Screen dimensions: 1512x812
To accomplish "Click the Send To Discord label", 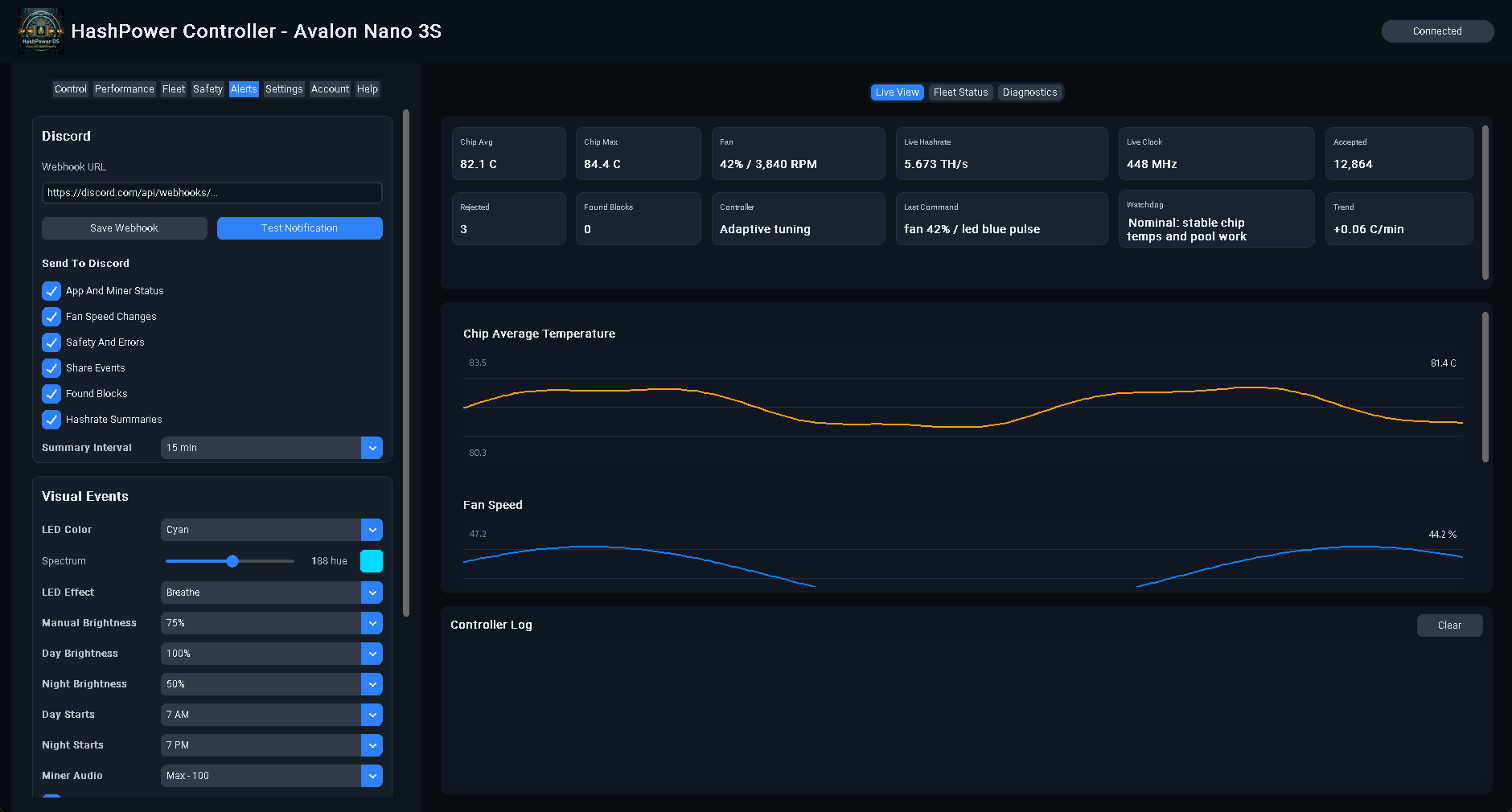I will point(85,264).
